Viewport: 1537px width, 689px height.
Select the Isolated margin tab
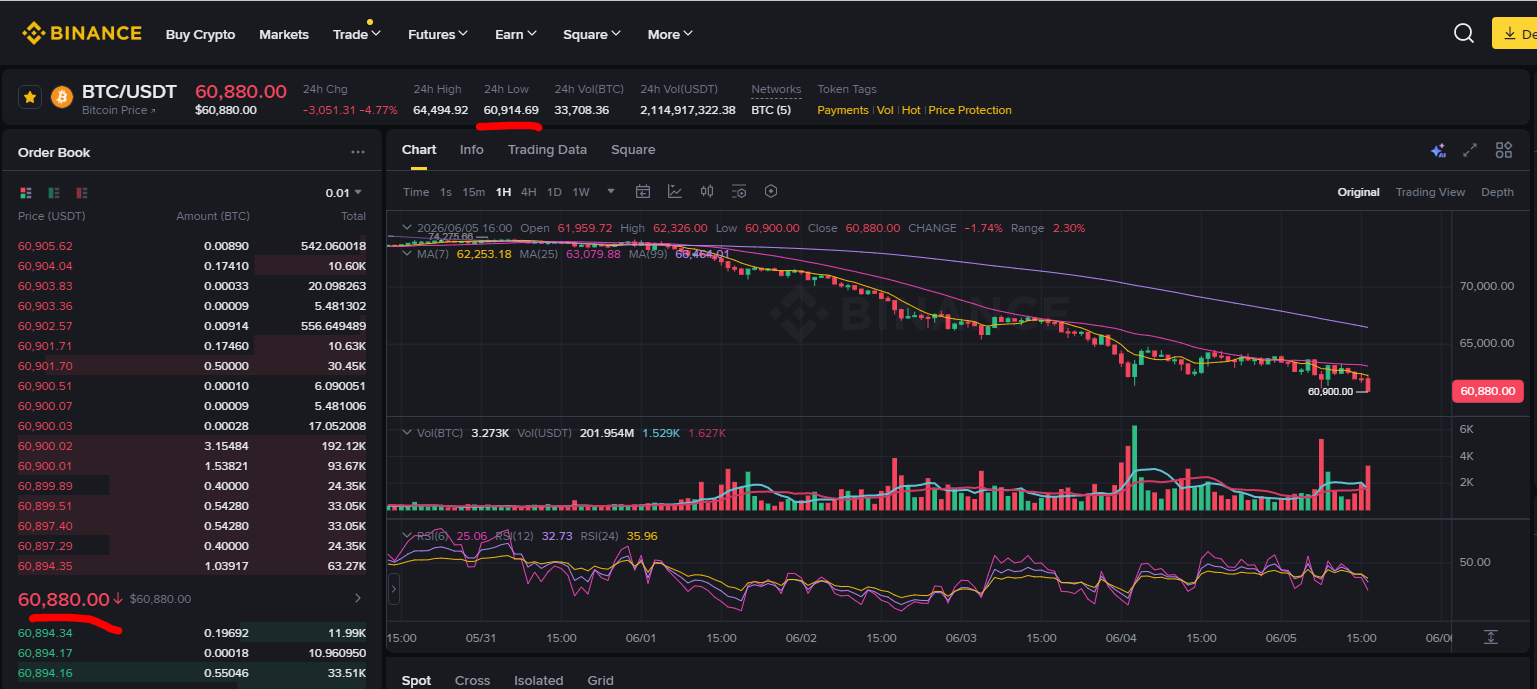(539, 680)
